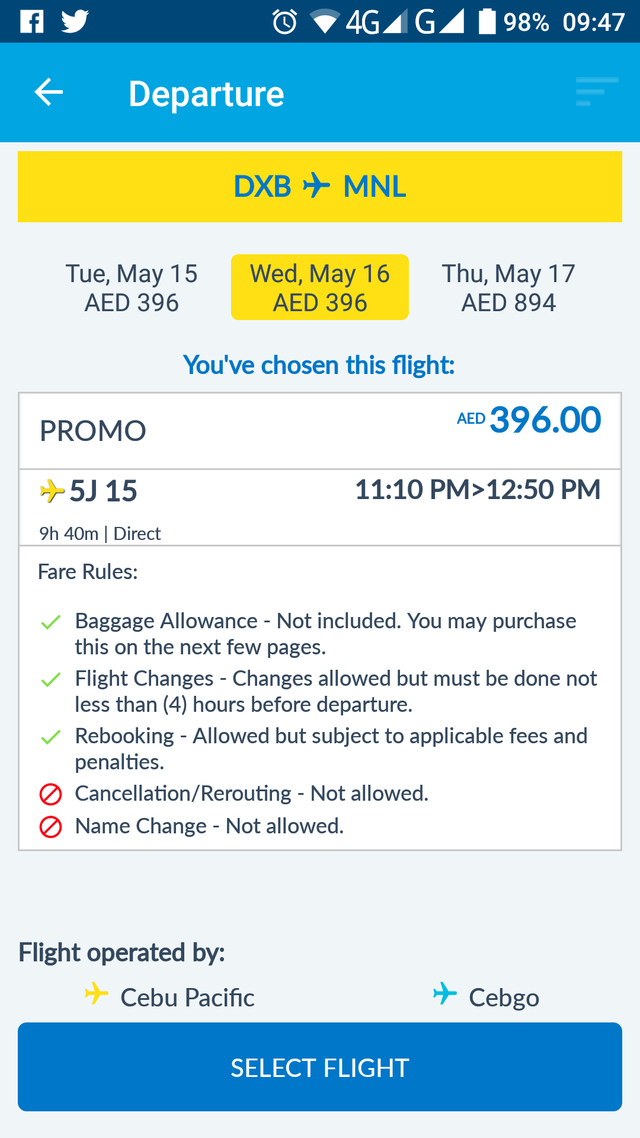Open the sort filter icon
The height and width of the screenshot is (1138, 640).
597,92
